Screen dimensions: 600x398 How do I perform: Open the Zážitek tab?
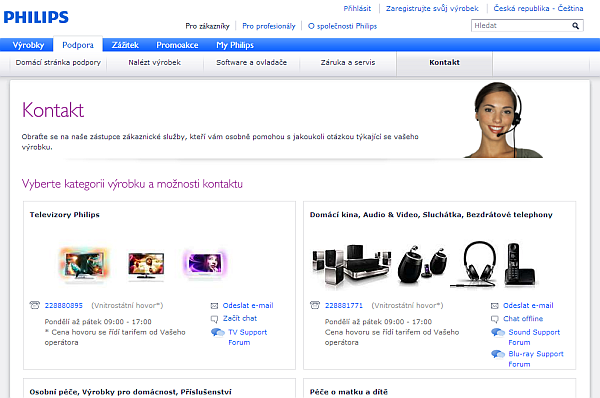[125, 45]
